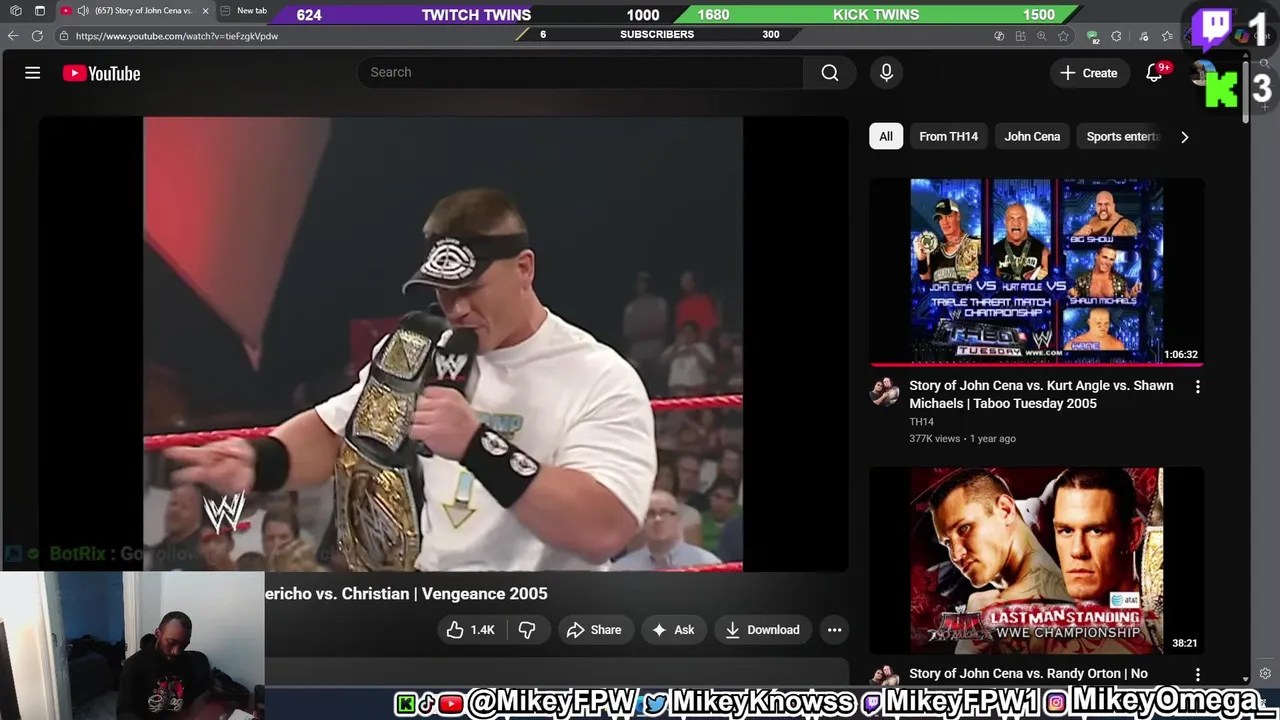Mute the tab using the speaker icon
The height and width of the screenshot is (720, 1280).
[82, 11]
